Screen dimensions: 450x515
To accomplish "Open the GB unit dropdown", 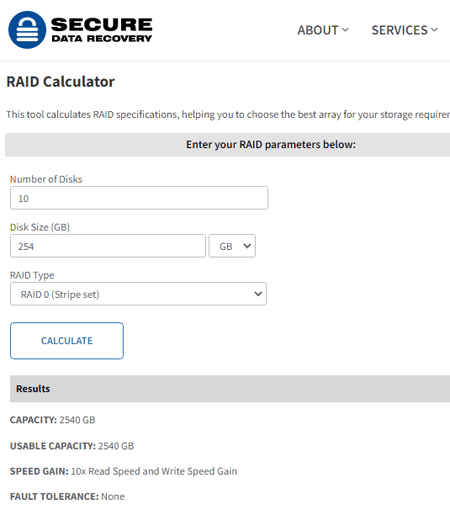I will coord(232,246).
